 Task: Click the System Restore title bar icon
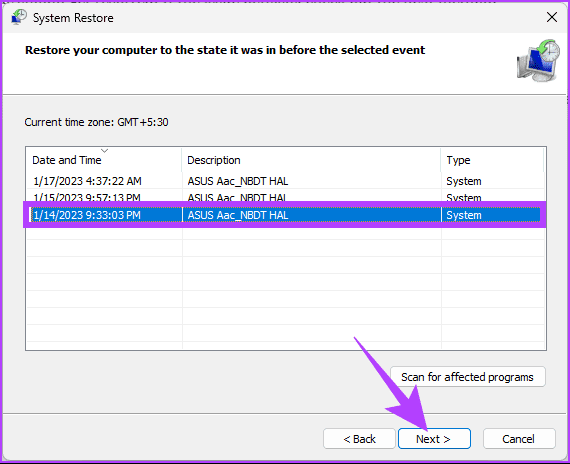(19, 17)
